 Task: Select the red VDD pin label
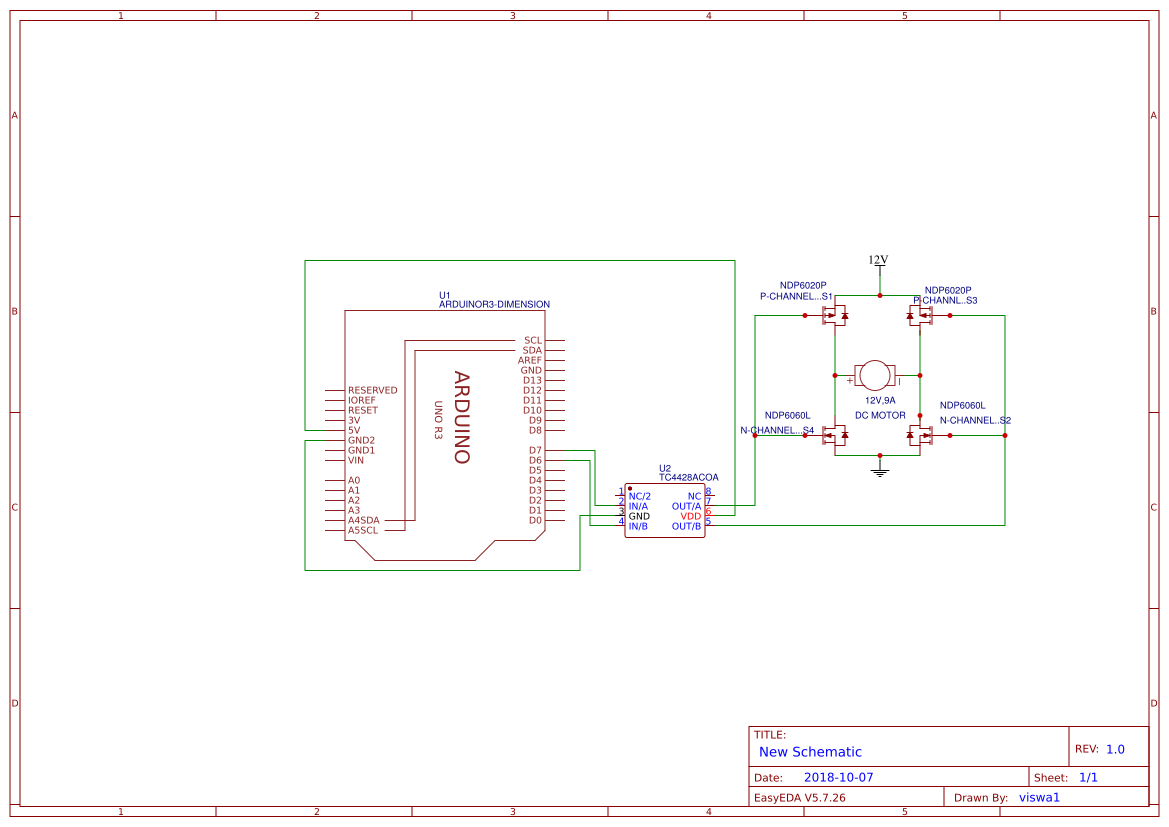(691, 516)
